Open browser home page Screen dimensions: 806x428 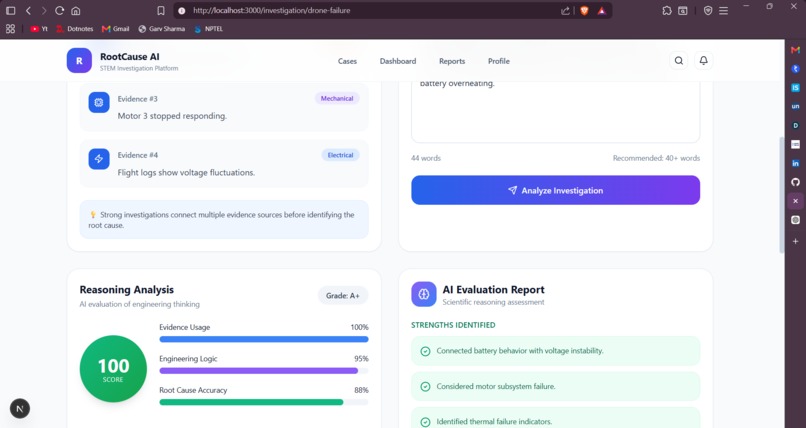click(76, 10)
